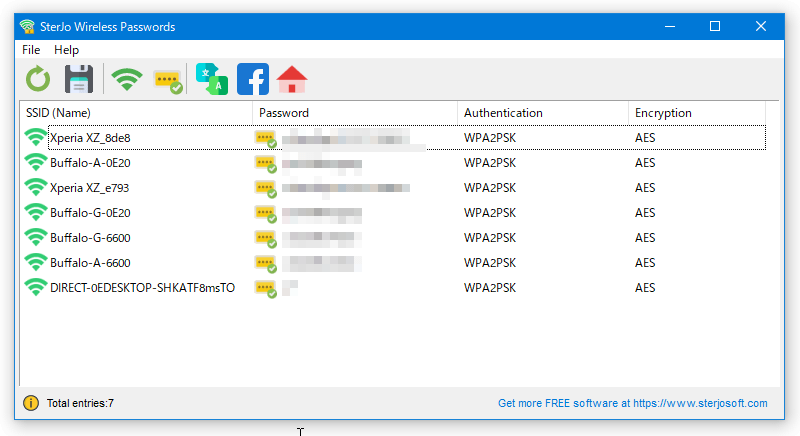
Task: Click the Total entries:7 status text
Action: (x=80, y=403)
